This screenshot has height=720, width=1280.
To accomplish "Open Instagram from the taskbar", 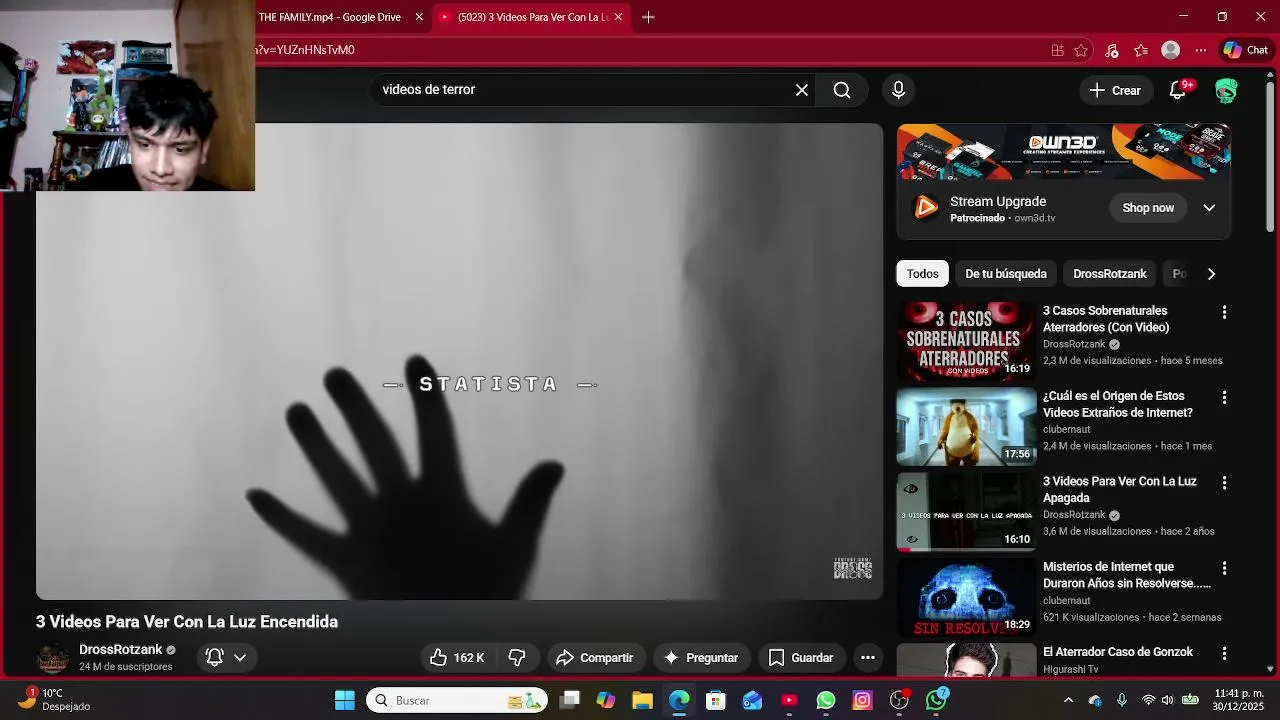I will (862, 700).
